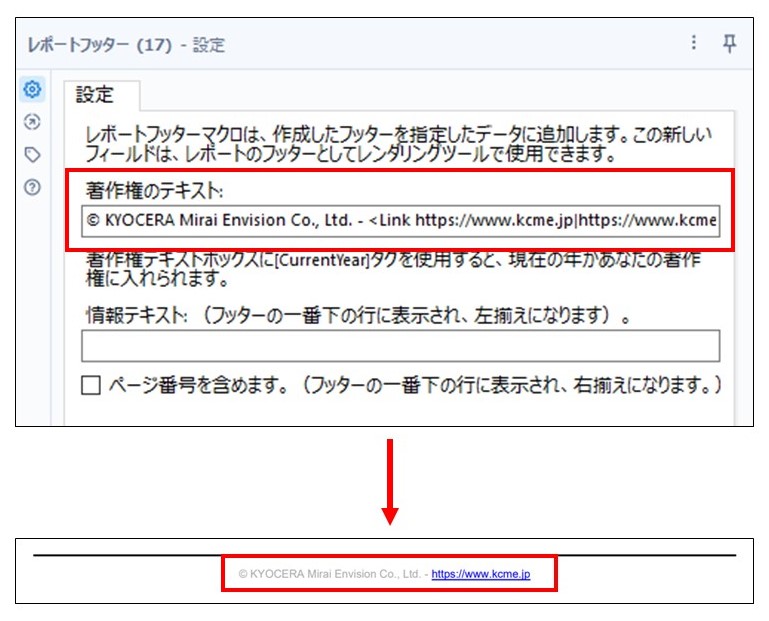Screen dimensions: 769x621
Task: Click the Help question mark icon
Action: point(33,187)
